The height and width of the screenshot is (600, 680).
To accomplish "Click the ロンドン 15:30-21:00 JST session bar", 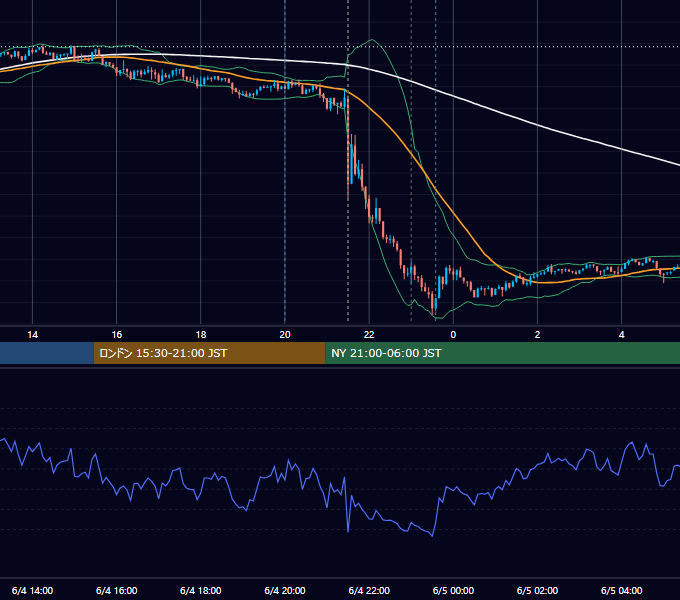I will pyautogui.click(x=209, y=353).
